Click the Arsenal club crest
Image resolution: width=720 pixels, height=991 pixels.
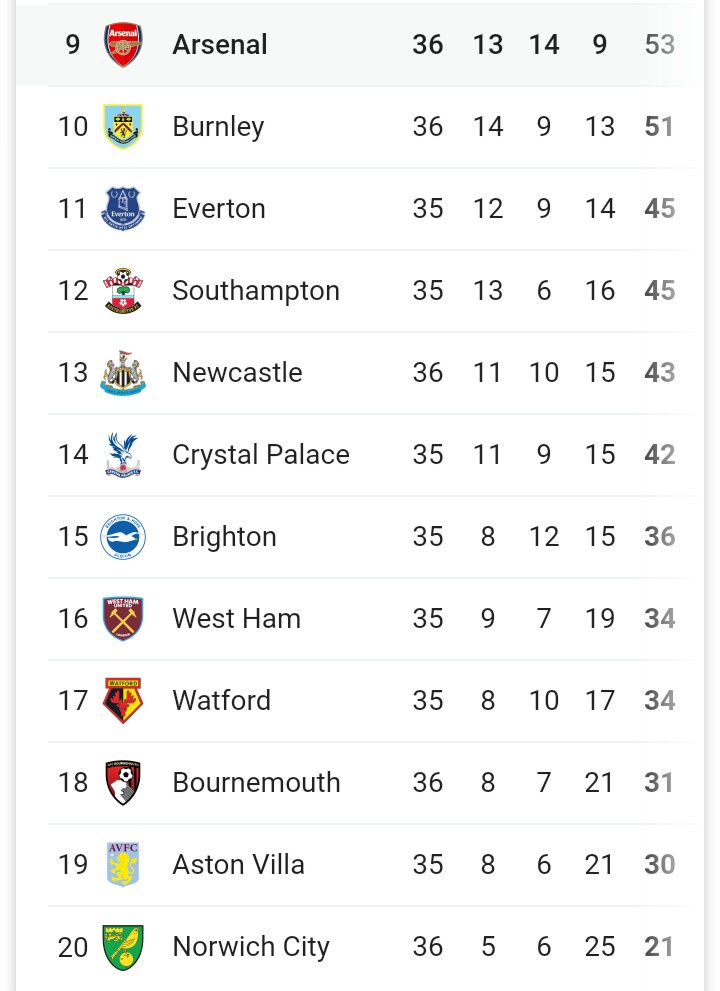point(123,45)
